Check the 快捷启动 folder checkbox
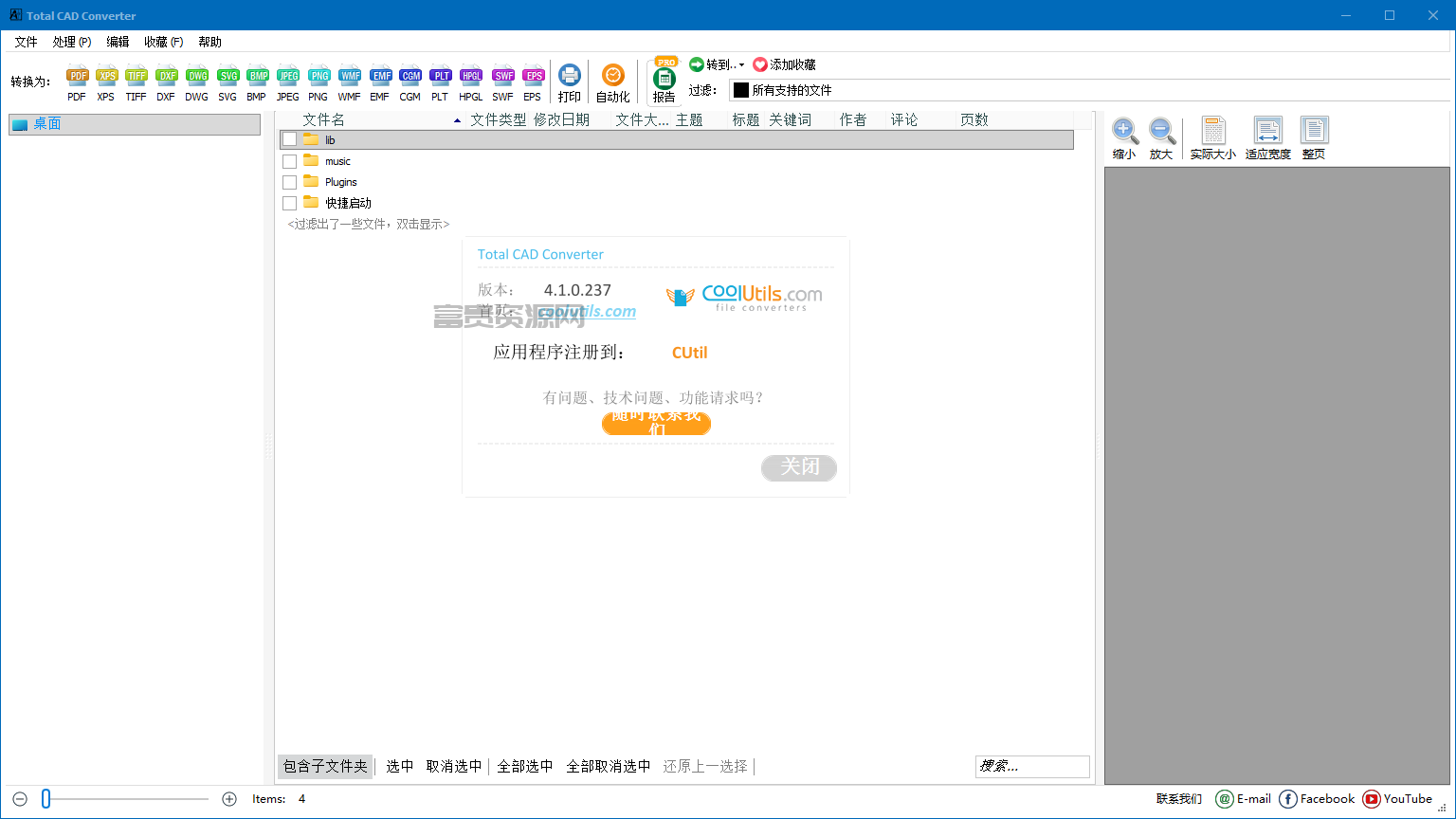This screenshot has width=1456, height=819. click(x=290, y=203)
